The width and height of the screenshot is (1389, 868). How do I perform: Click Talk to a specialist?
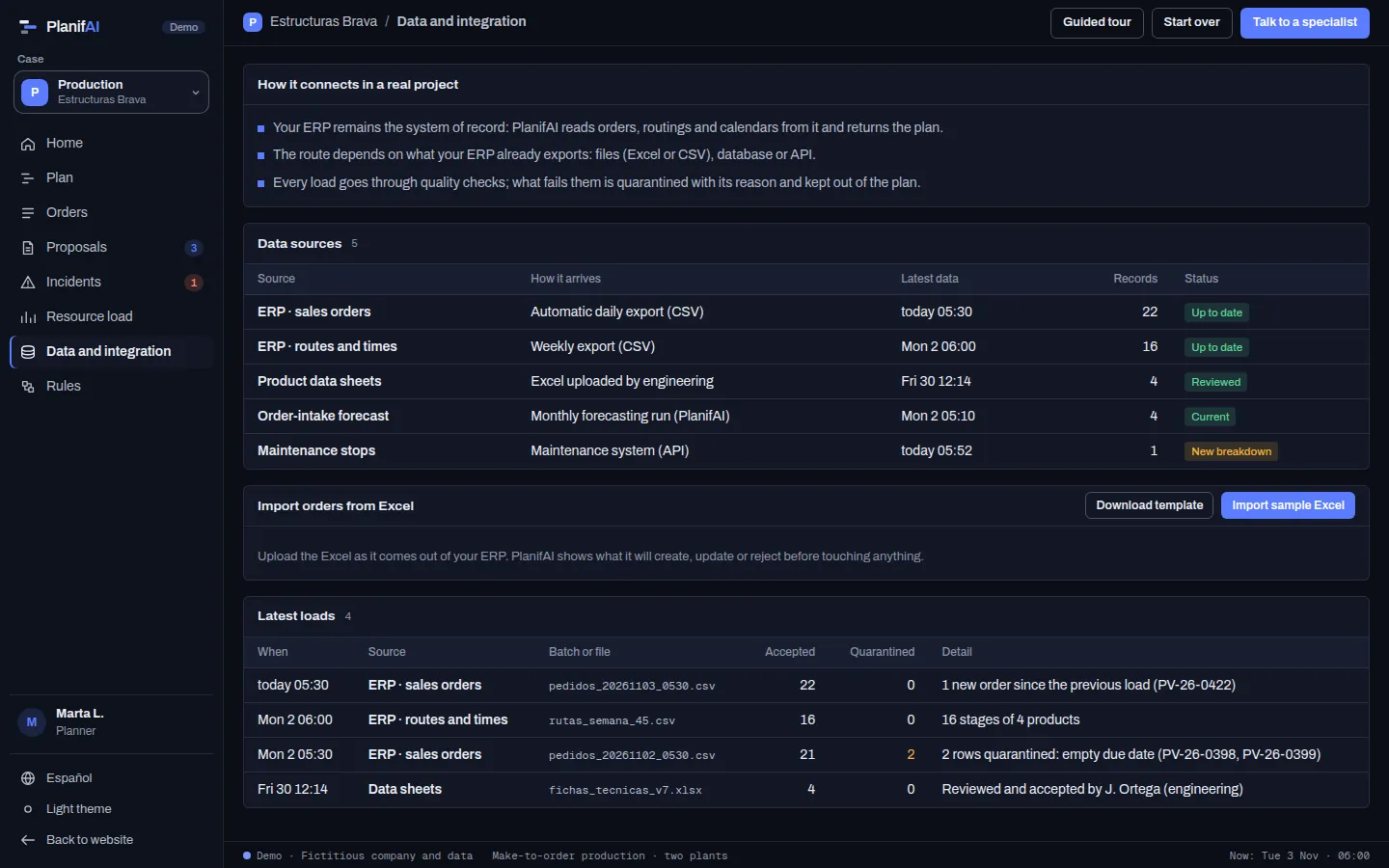pos(1304,22)
